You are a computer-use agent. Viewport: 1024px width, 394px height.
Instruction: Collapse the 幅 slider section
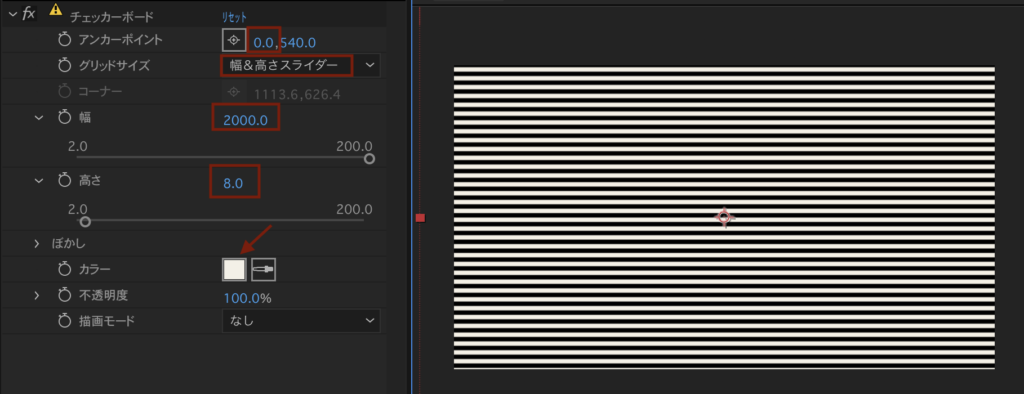coord(38,118)
